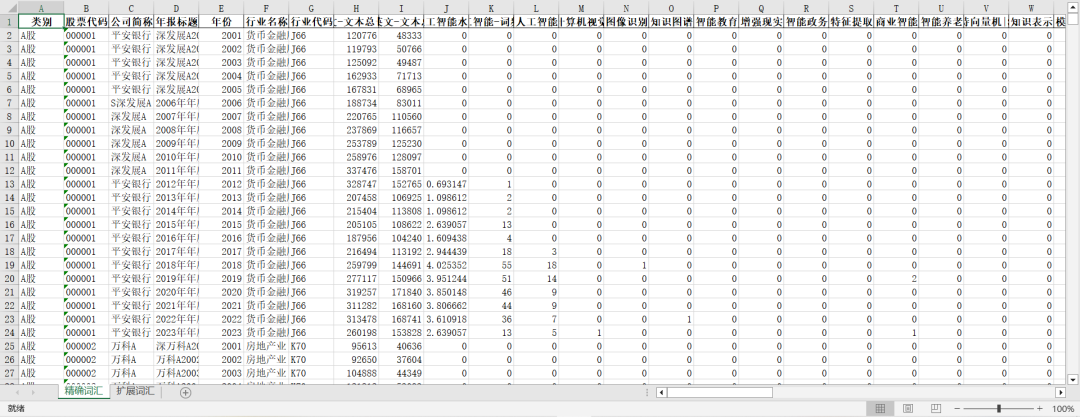Select the cell with value 337476
1080x417 pixels.
pyautogui.click(x=356, y=170)
